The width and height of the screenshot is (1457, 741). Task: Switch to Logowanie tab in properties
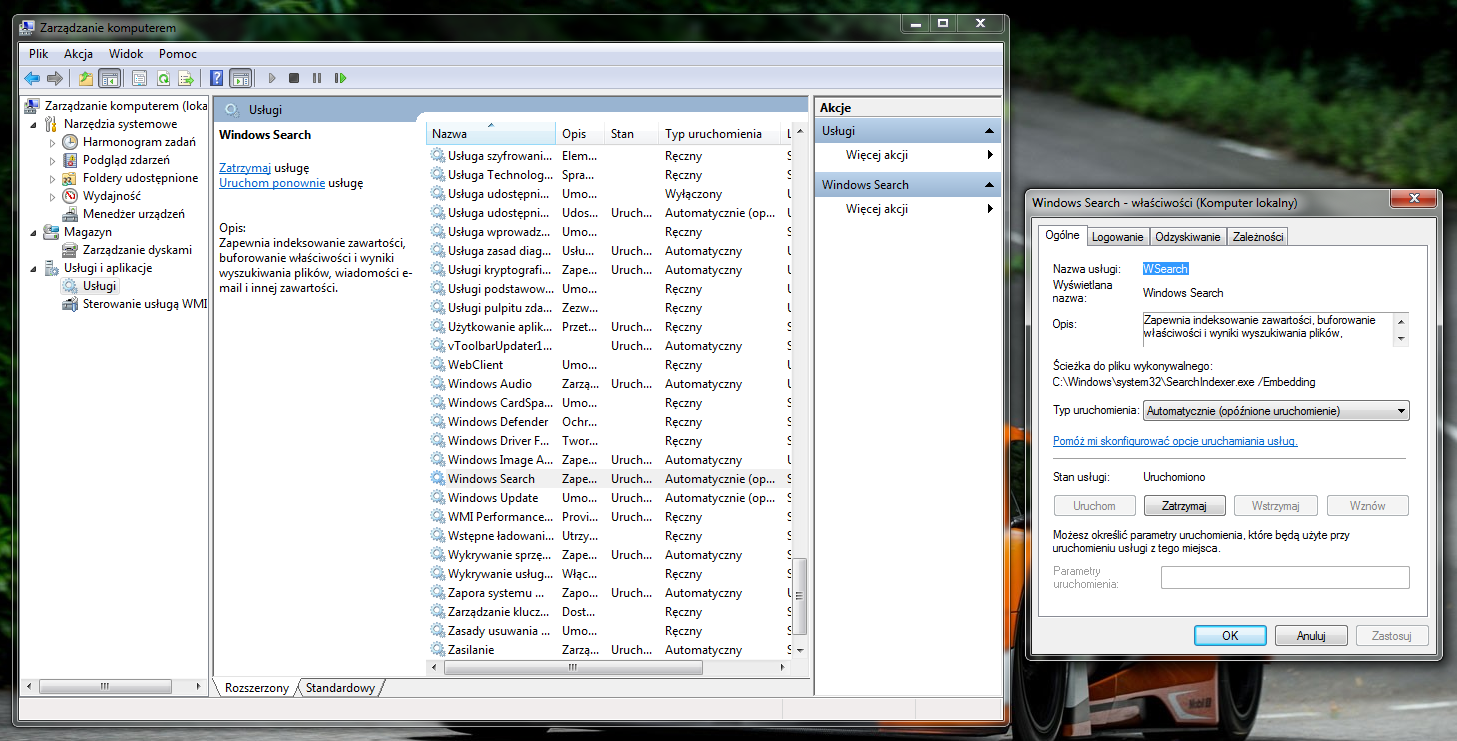pyautogui.click(x=1117, y=237)
